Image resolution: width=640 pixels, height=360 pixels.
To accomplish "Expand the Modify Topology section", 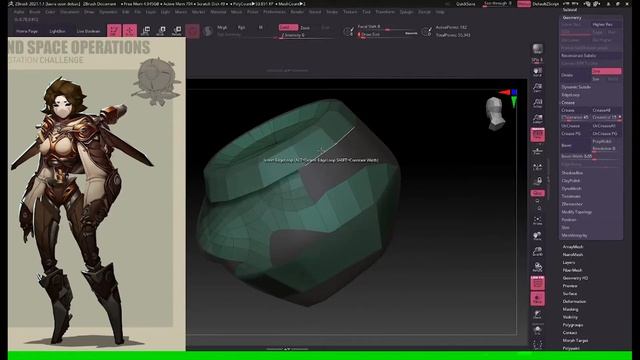I will point(576,212).
